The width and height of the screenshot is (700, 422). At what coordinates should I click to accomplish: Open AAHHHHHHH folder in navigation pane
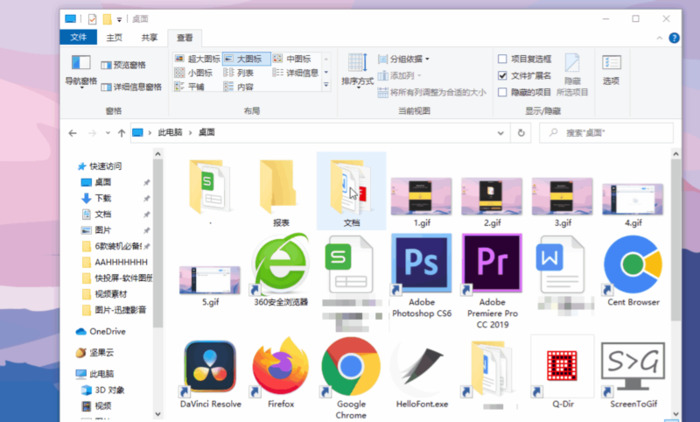[x=115, y=262]
